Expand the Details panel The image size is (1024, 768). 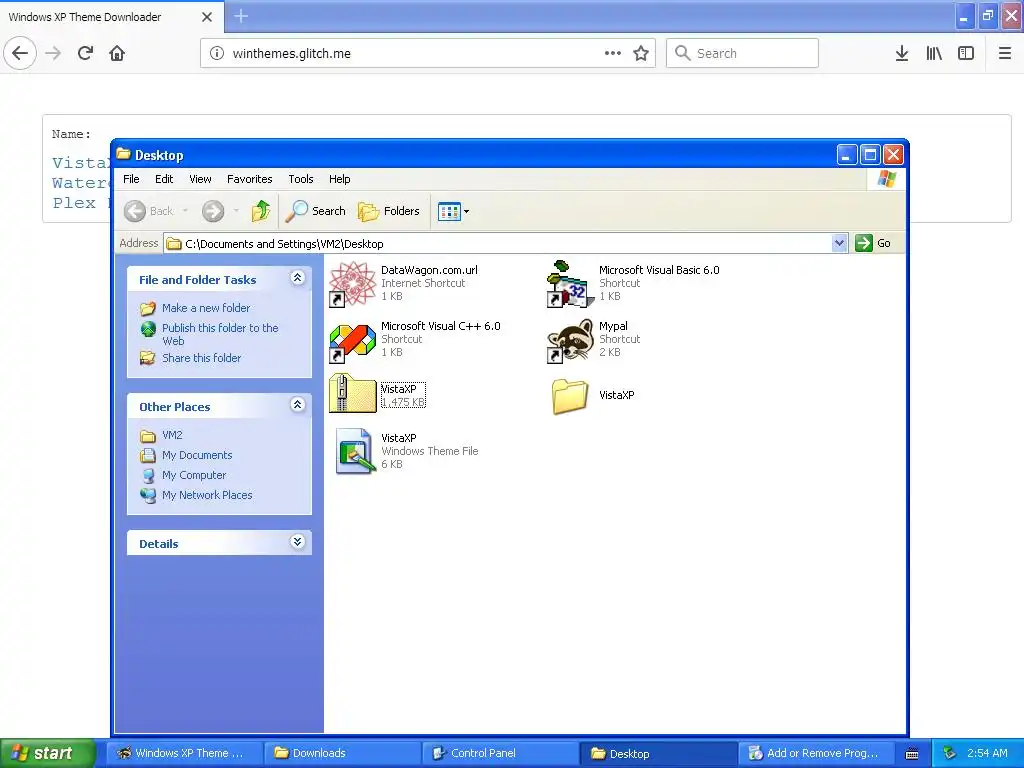297,542
